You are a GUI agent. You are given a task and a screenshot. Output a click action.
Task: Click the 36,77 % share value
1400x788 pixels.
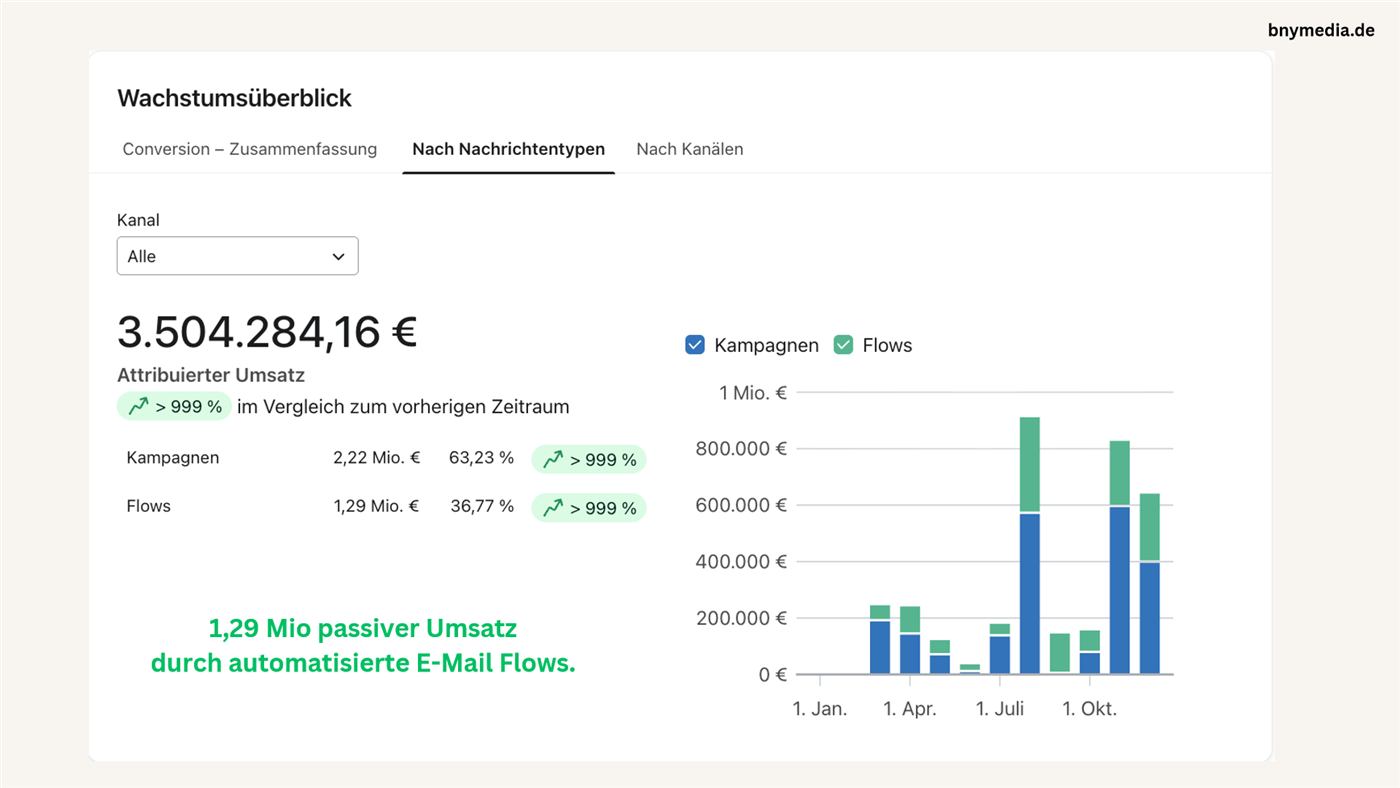click(x=482, y=506)
